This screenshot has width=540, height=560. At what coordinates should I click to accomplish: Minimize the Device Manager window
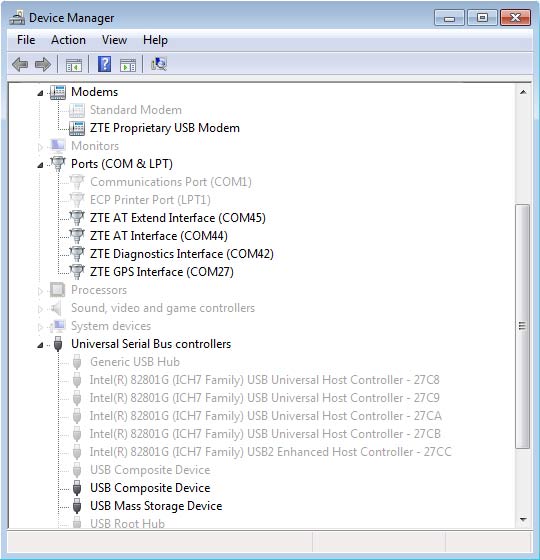pos(449,18)
